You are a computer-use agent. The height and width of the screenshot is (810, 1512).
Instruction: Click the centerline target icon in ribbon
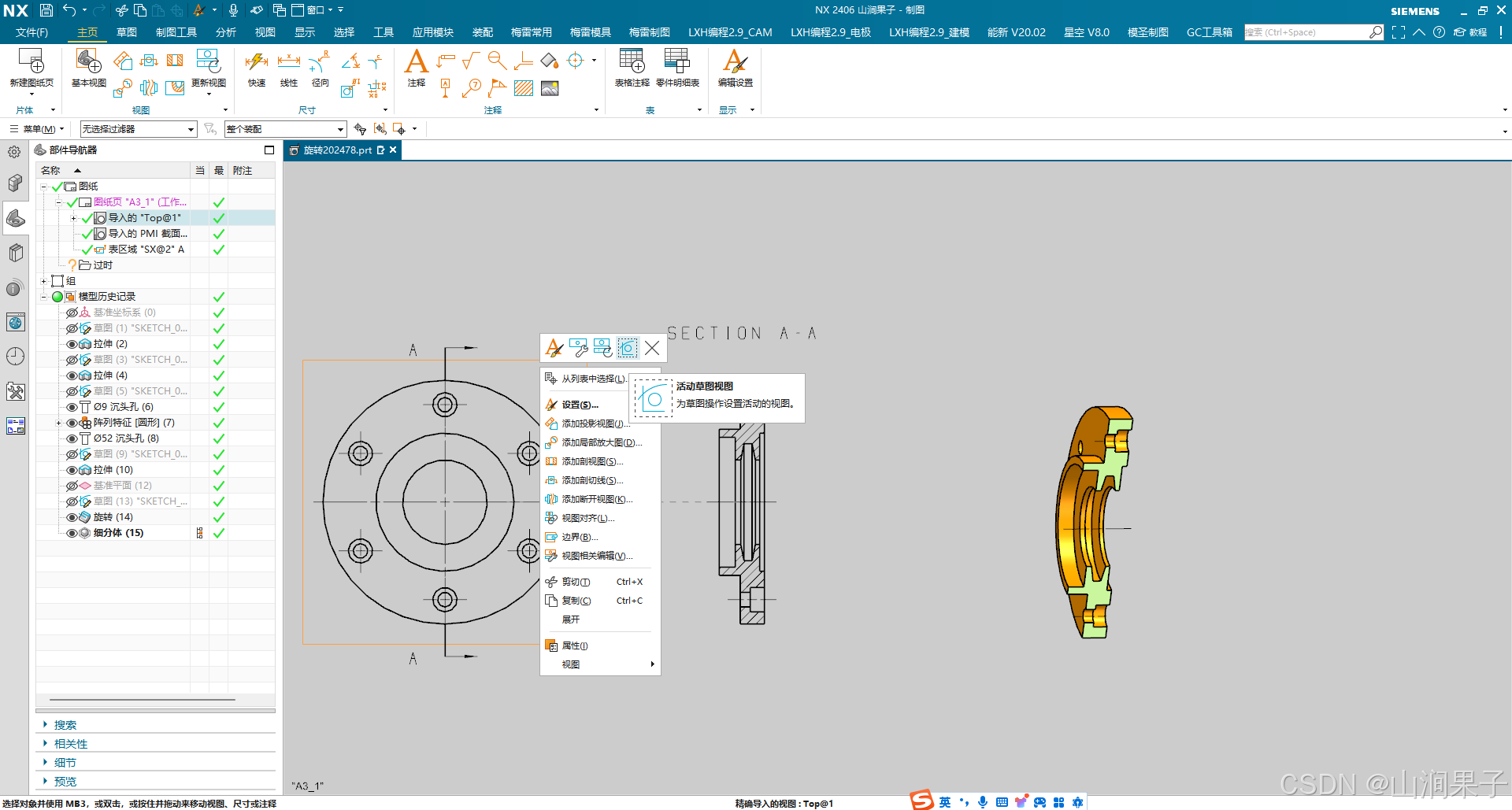tap(576, 61)
